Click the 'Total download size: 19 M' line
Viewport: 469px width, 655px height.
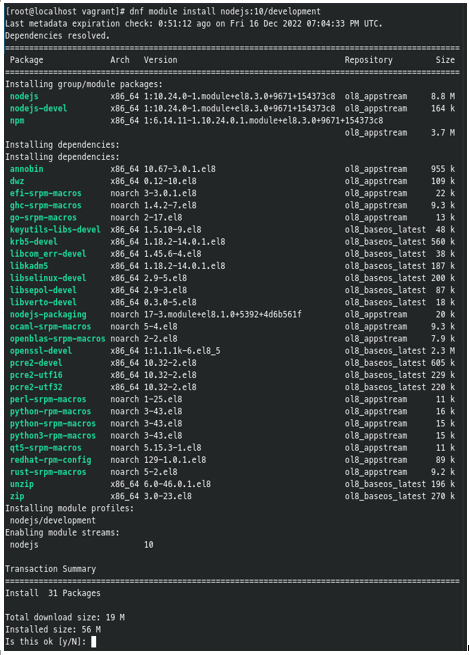click(x=65, y=617)
